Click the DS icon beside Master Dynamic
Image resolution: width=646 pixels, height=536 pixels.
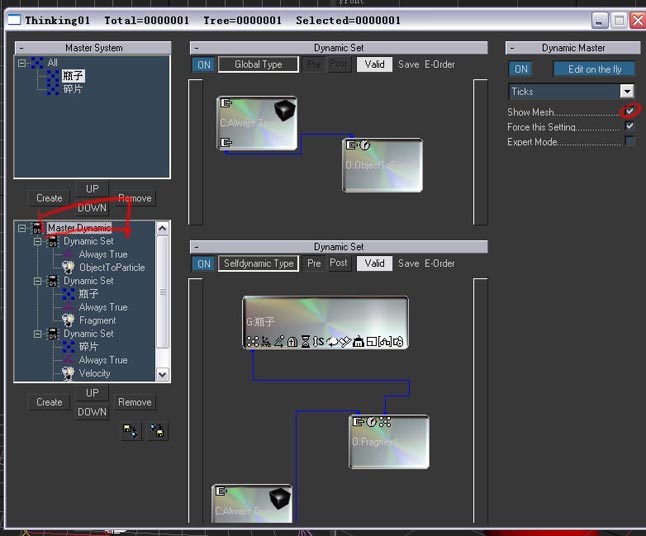pos(37,228)
